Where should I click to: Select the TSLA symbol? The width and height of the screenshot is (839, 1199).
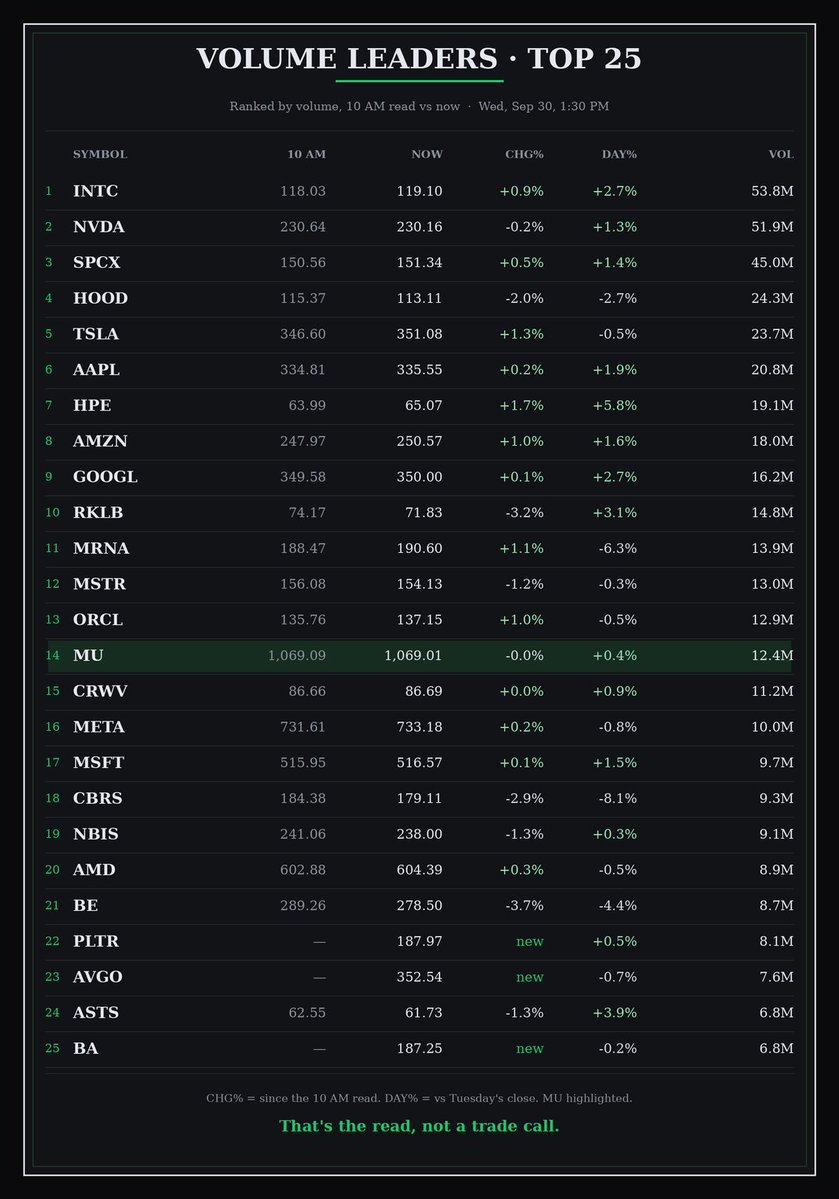coord(96,334)
